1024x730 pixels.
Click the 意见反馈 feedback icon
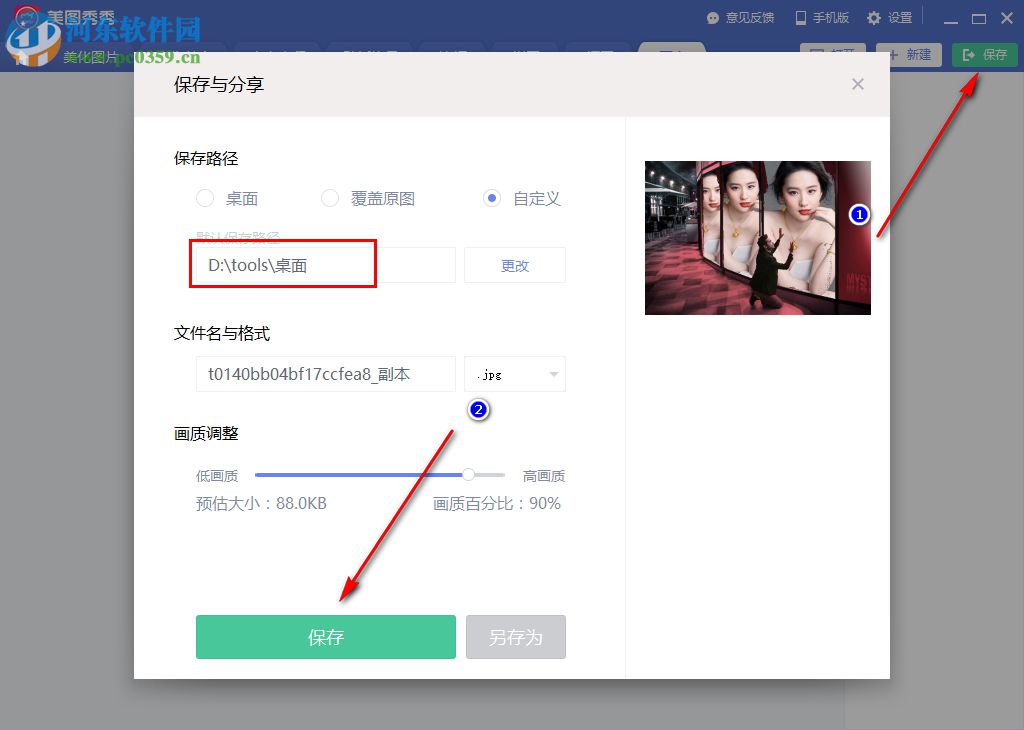pyautogui.click(x=710, y=17)
